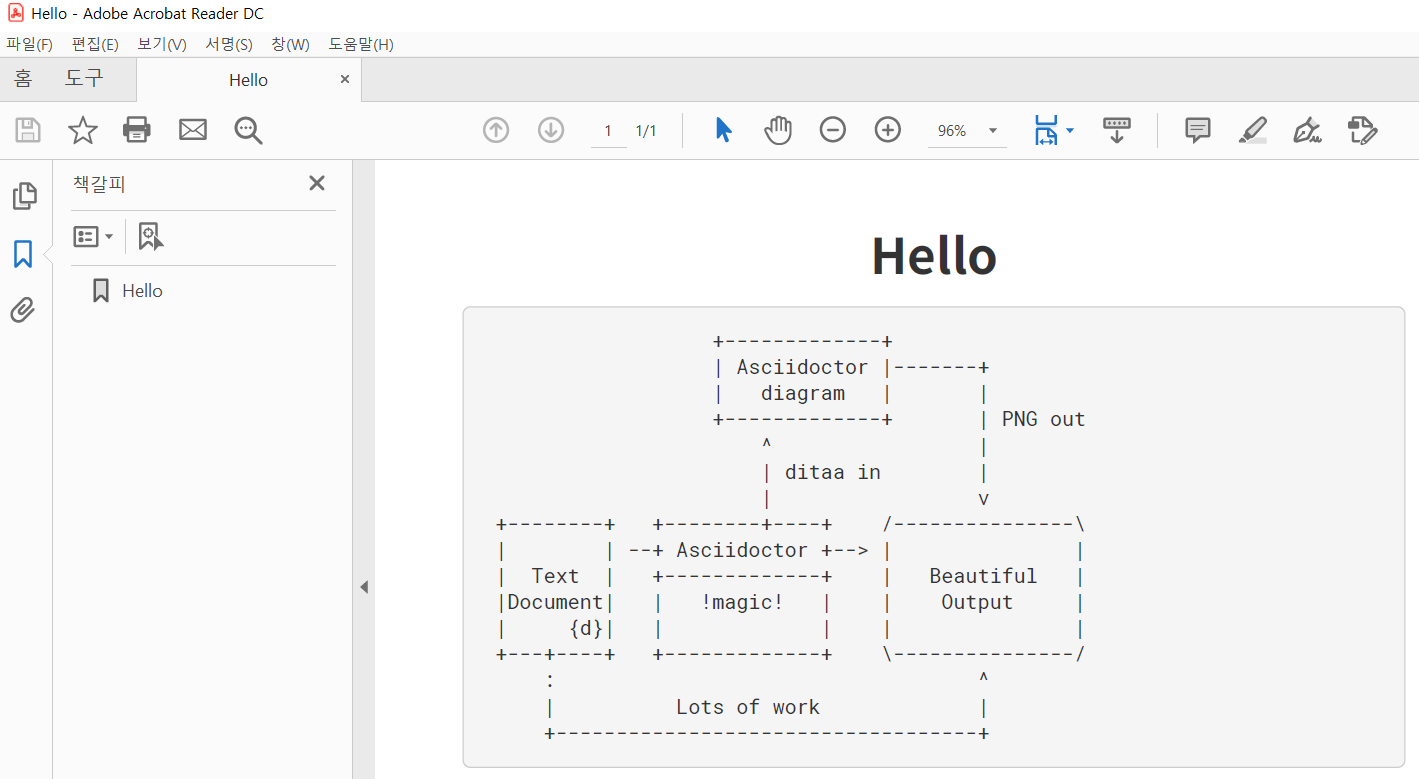The height and width of the screenshot is (779, 1419).
Task: Activate the selection arrow tool
Action: pyautogui.click(x=724, y=130)
